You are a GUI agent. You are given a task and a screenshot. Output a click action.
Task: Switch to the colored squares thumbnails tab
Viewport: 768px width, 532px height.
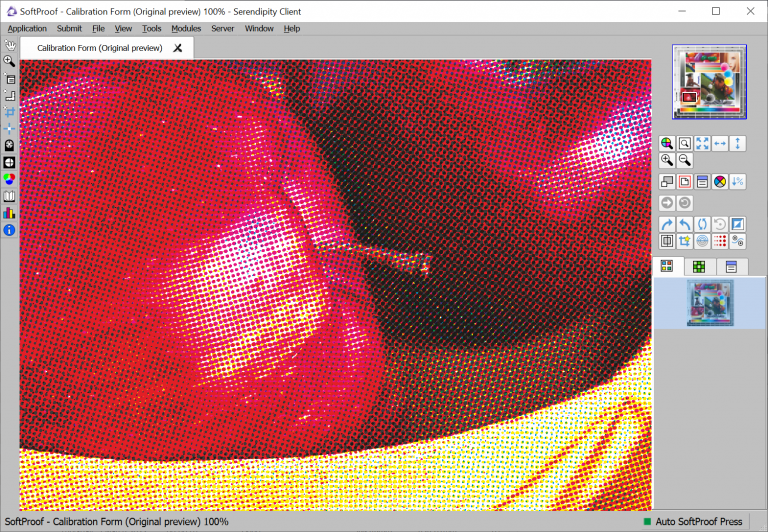tap(667, 266)
